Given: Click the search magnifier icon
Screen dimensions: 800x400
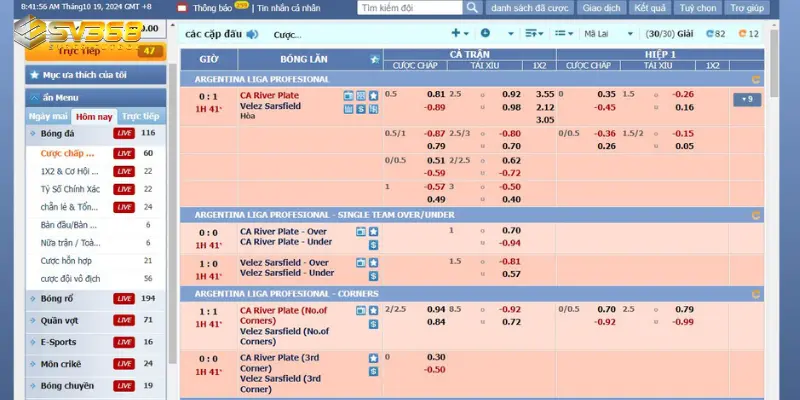Looking at the screenshot, I should coord(474,8).
